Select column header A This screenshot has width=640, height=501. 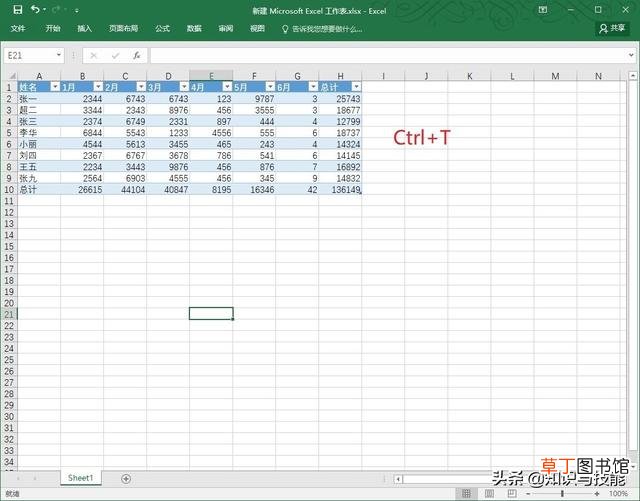(39, 76)
